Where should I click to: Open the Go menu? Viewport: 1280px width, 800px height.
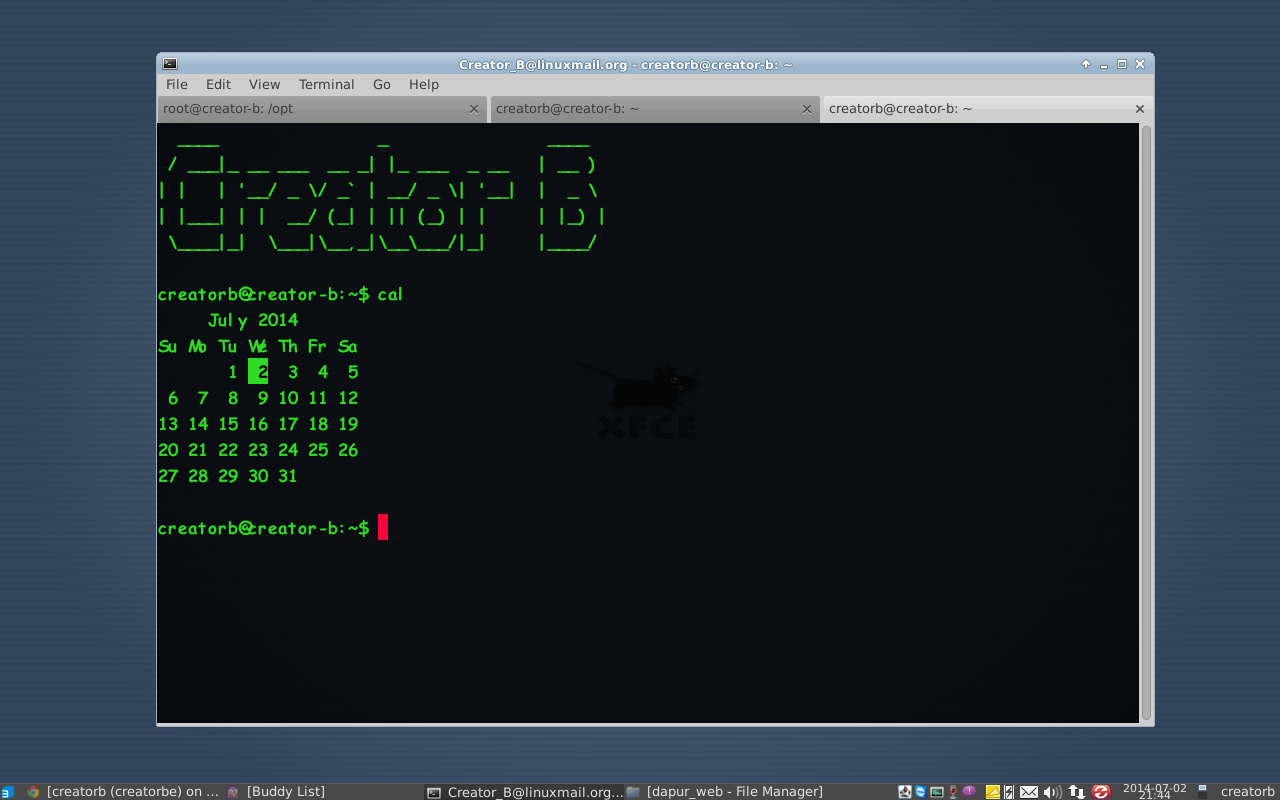coord(381,84)
